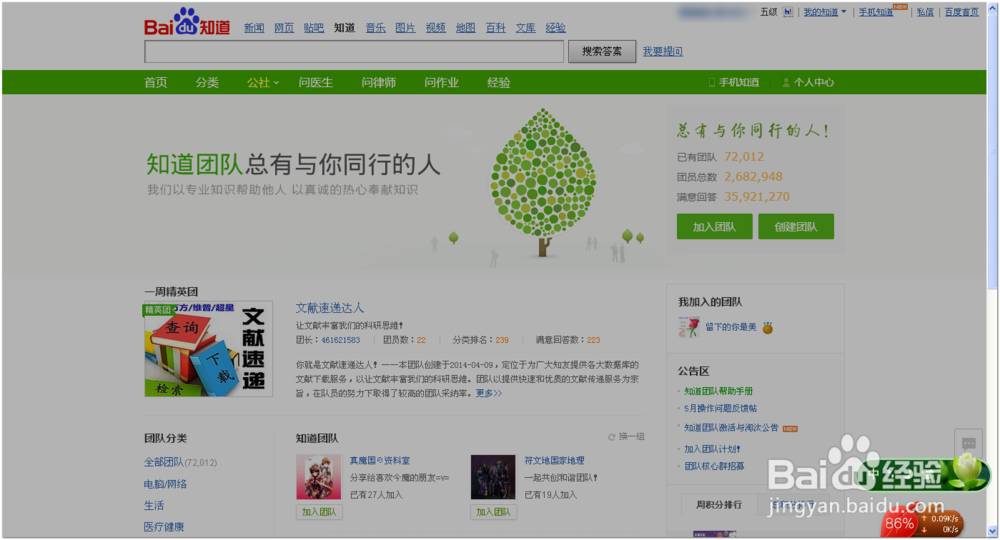Open 问医生 in the green navigation bar
Viewport: 1000px width, 540px height.
(x=316, y=82)
